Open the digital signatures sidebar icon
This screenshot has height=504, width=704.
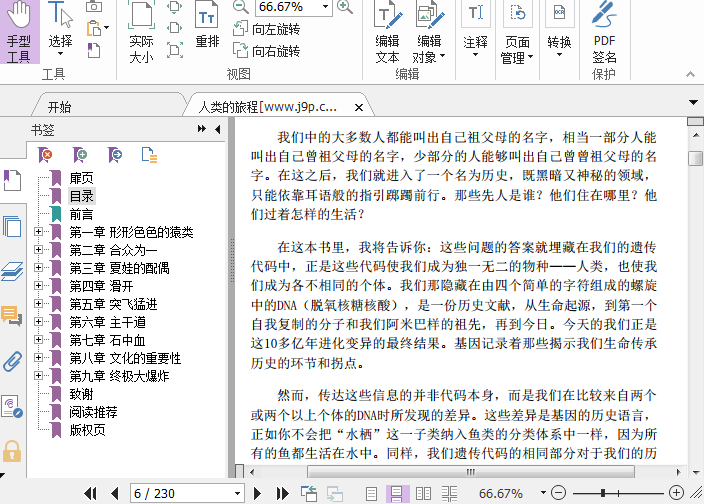pyautogui.click(x=12, y=406)
